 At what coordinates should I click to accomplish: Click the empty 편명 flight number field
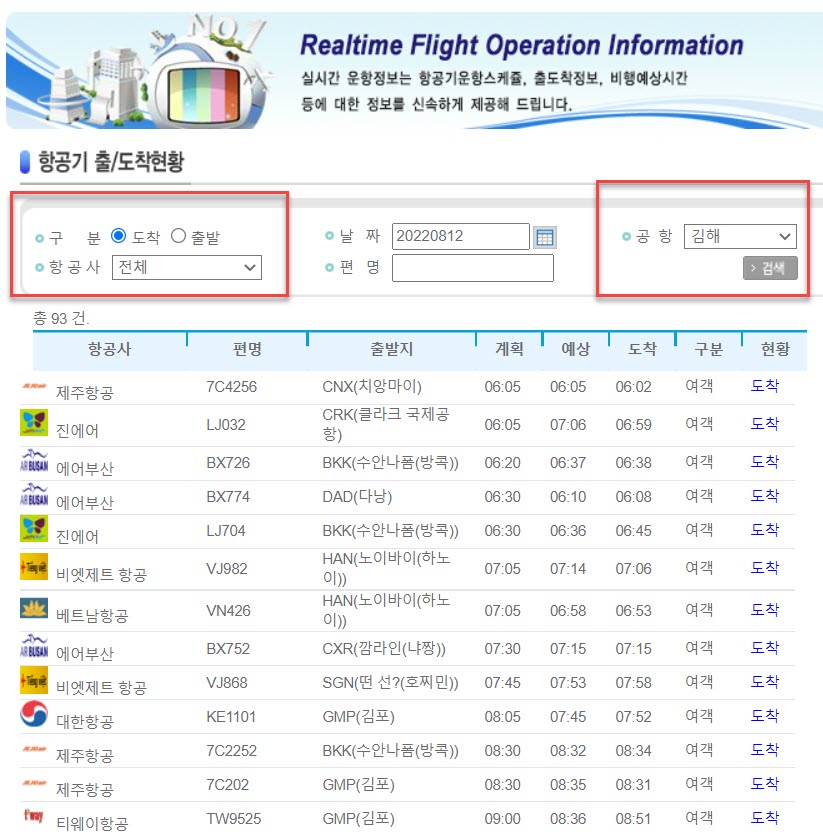473,268
